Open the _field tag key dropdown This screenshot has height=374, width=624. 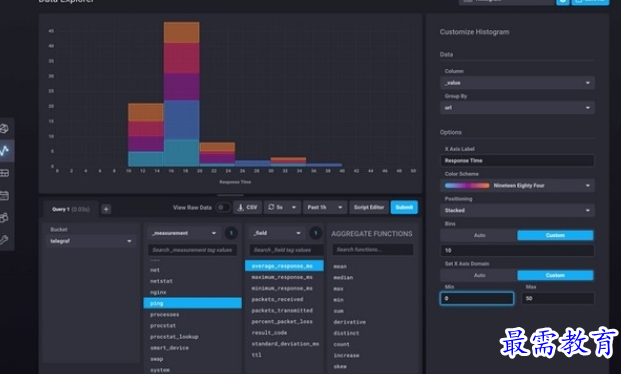277,233
